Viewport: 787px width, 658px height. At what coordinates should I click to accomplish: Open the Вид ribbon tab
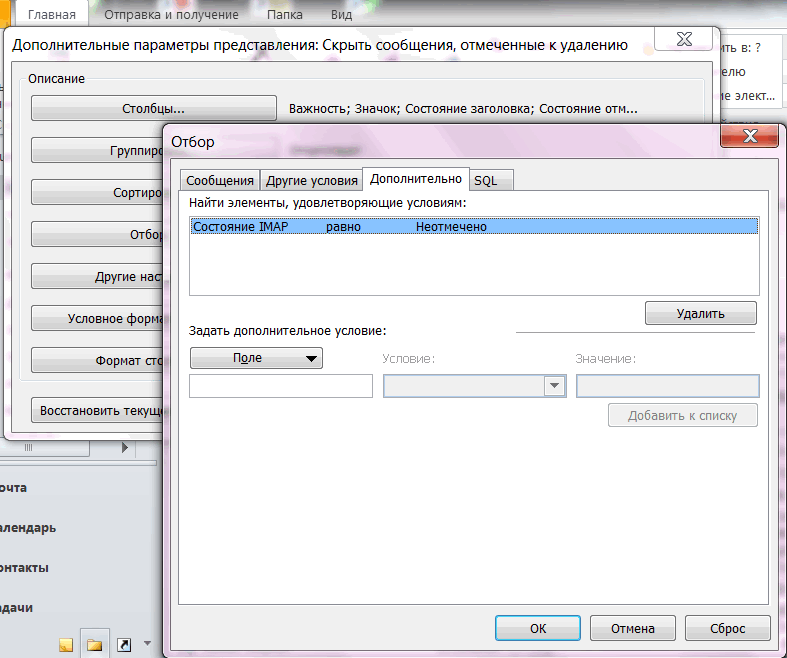(341, 15)
